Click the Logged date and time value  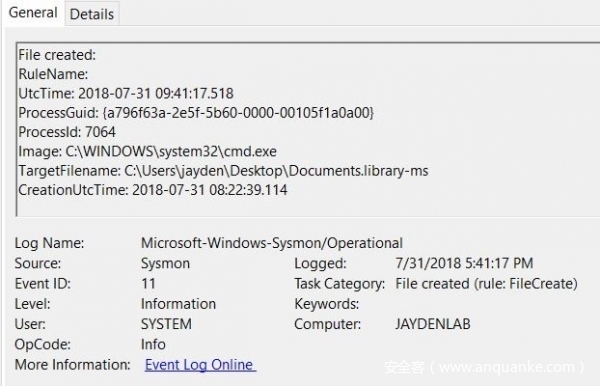[x=464, y=263]
